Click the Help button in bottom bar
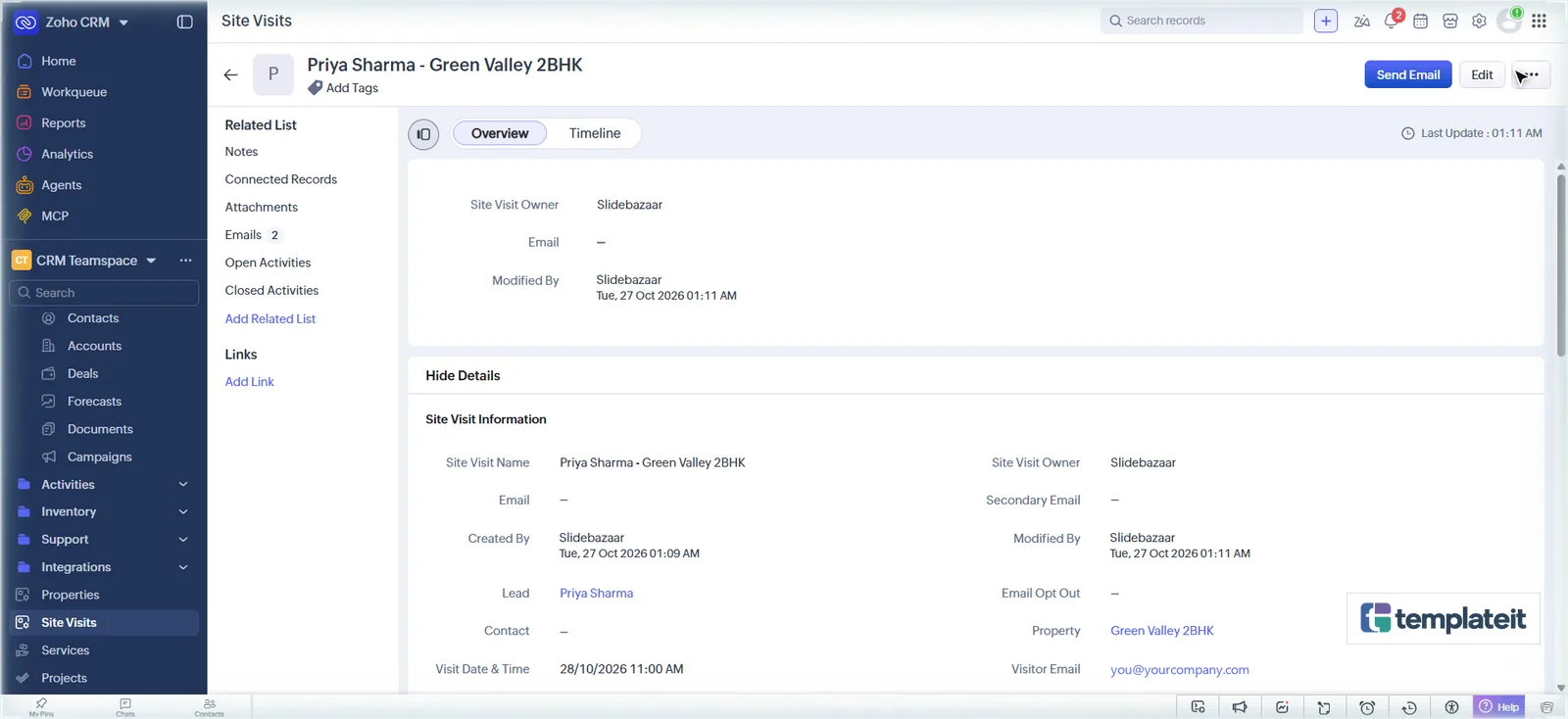1568x719 pixels. click(1499, 707)
